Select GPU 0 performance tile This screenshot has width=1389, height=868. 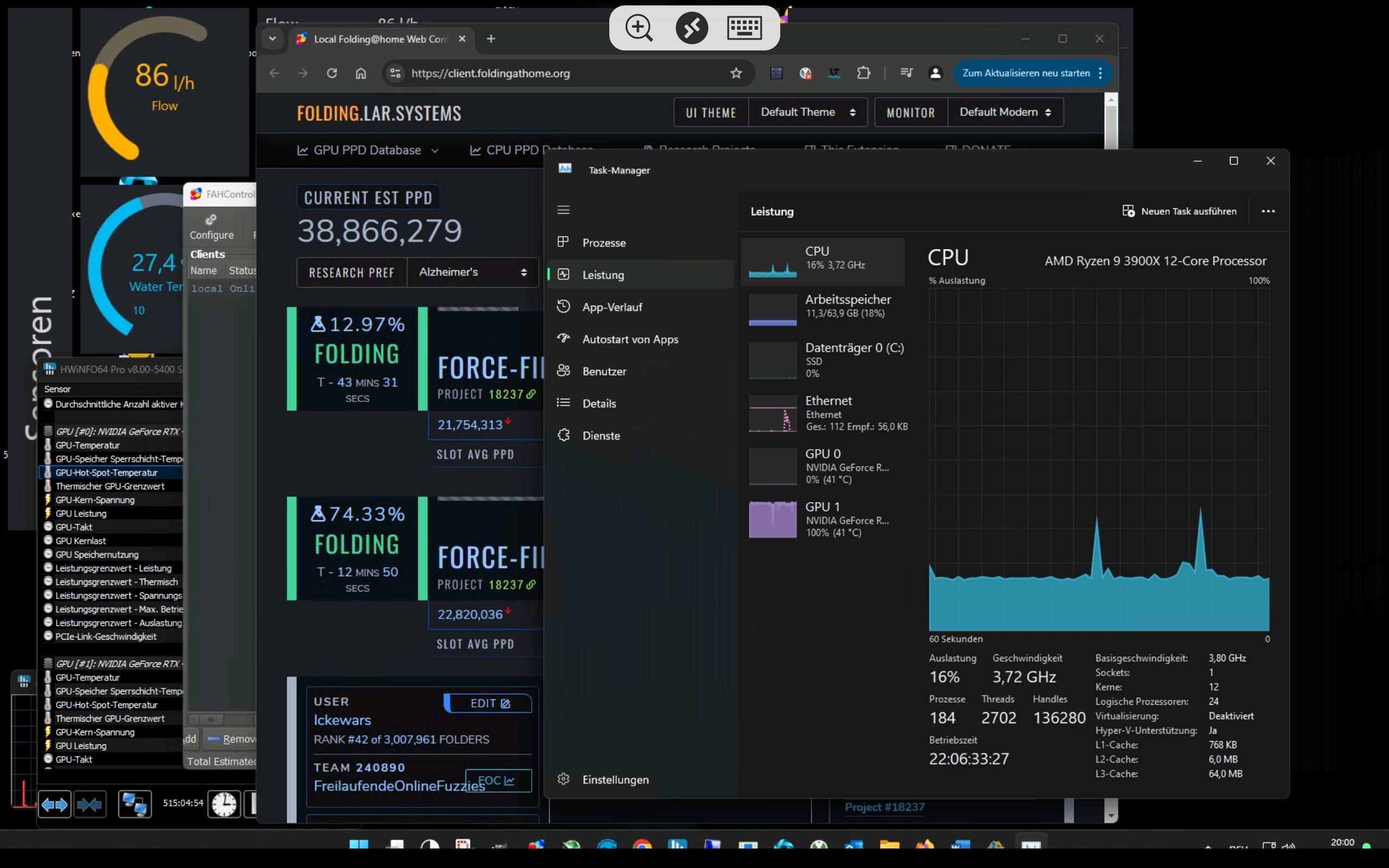823,466
